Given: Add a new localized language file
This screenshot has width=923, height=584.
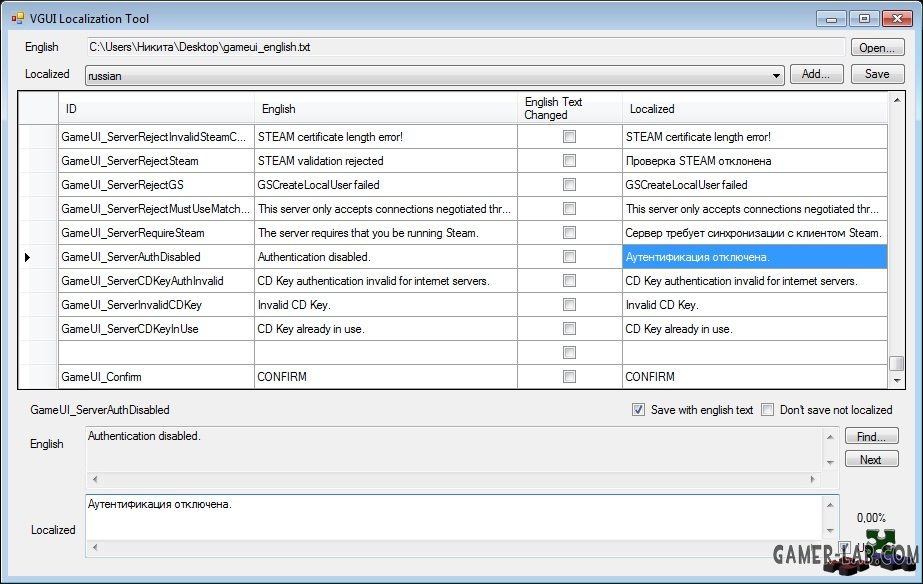Looking at the screenshot, I should click(816, 74).
